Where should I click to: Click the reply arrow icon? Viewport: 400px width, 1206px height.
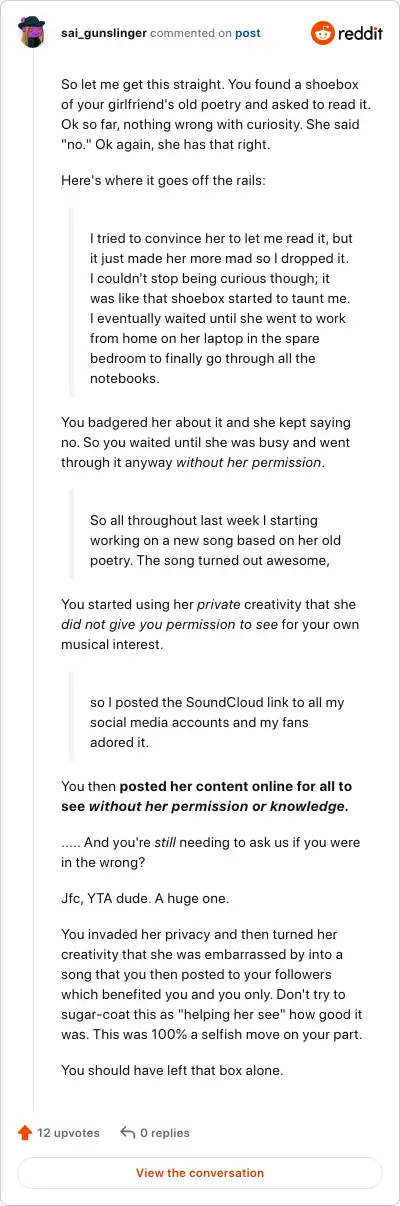(x=127, y=1133)
